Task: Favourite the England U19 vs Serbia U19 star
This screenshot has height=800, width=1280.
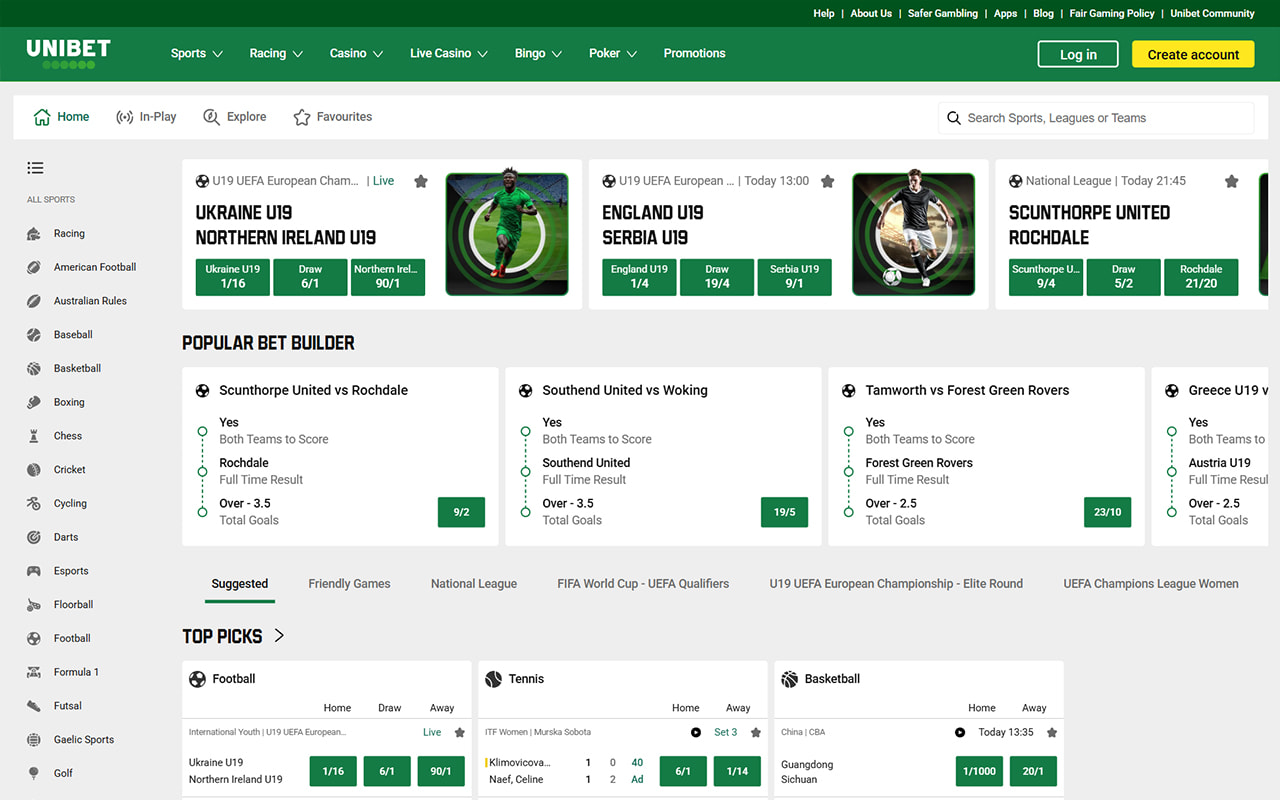Action: [827, 181]
